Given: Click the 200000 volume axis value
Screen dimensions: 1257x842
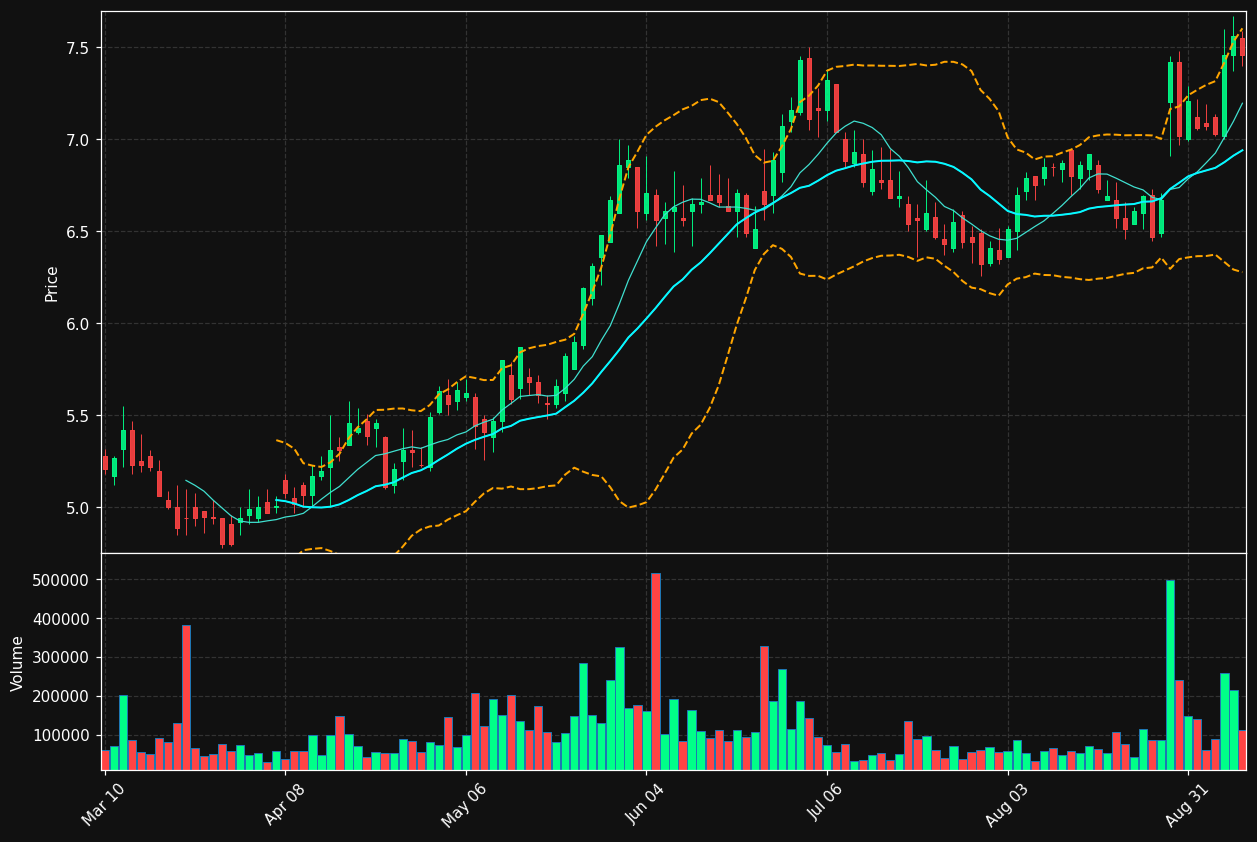Looking at the screenshot, I should tap(62, 697).
